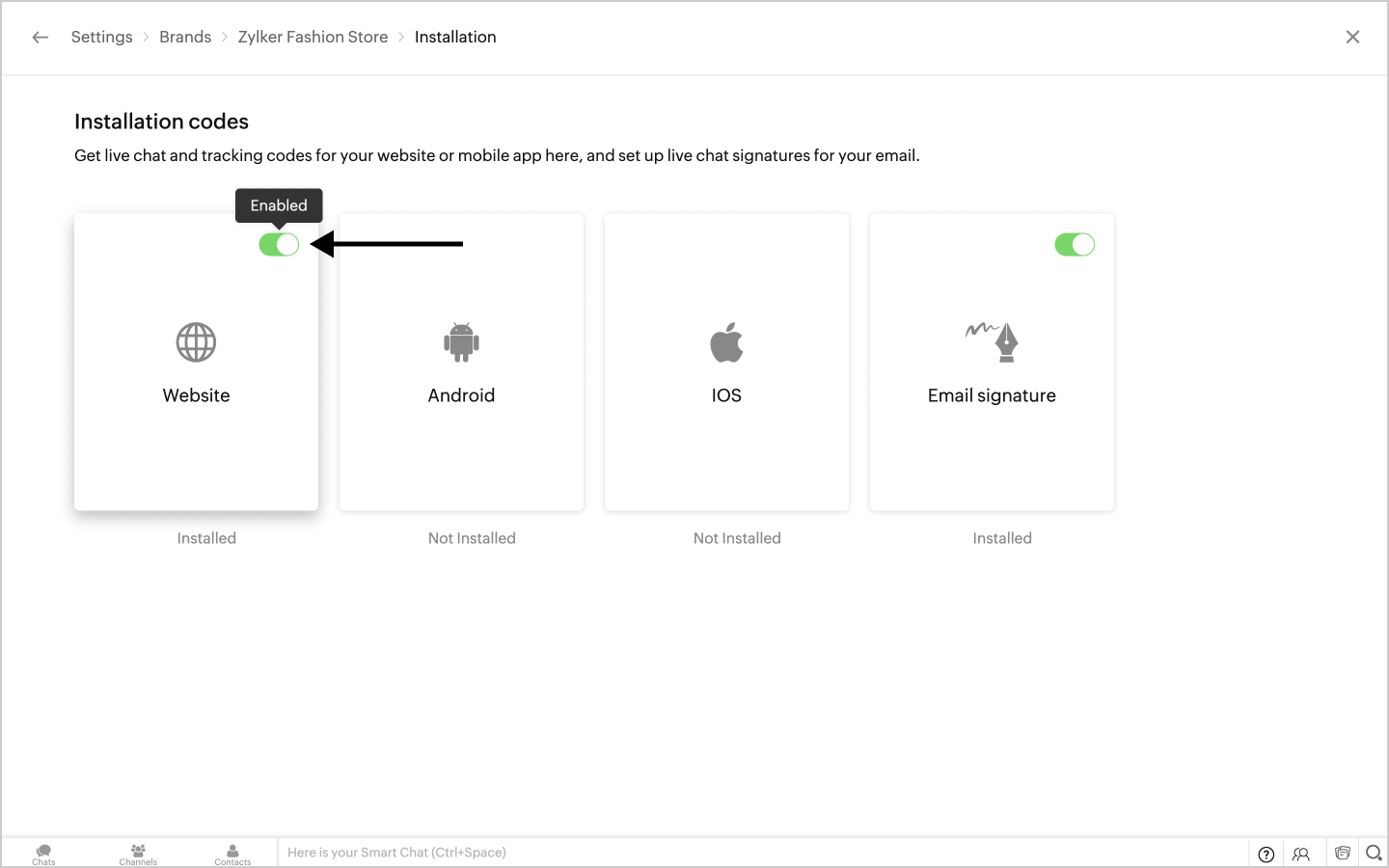The height and width of the screenshot is (868, 1389).
Task: Click the Installed status under Website
Action: click(206, 538)
